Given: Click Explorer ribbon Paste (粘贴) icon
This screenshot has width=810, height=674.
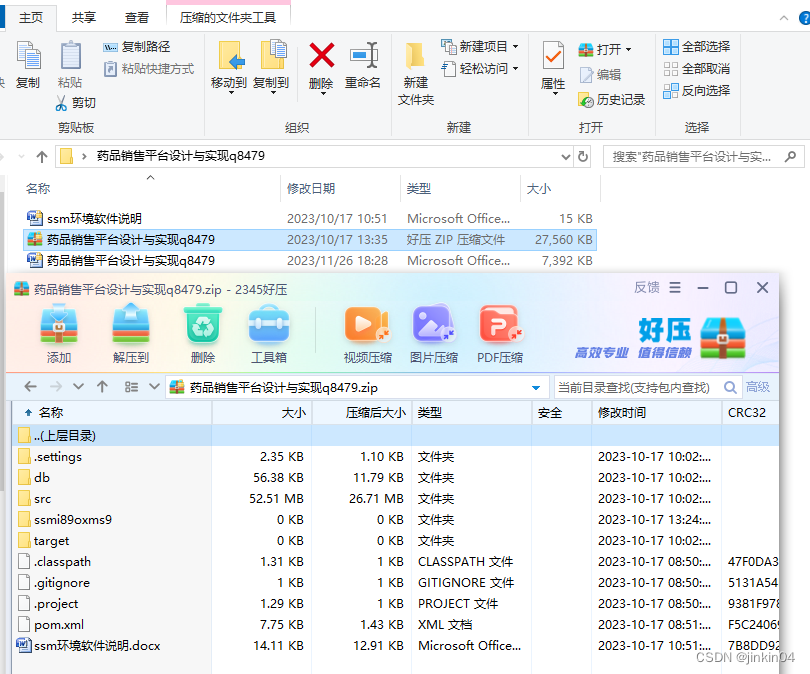Looking at the screenshot, I should click(x=70, y=56).
